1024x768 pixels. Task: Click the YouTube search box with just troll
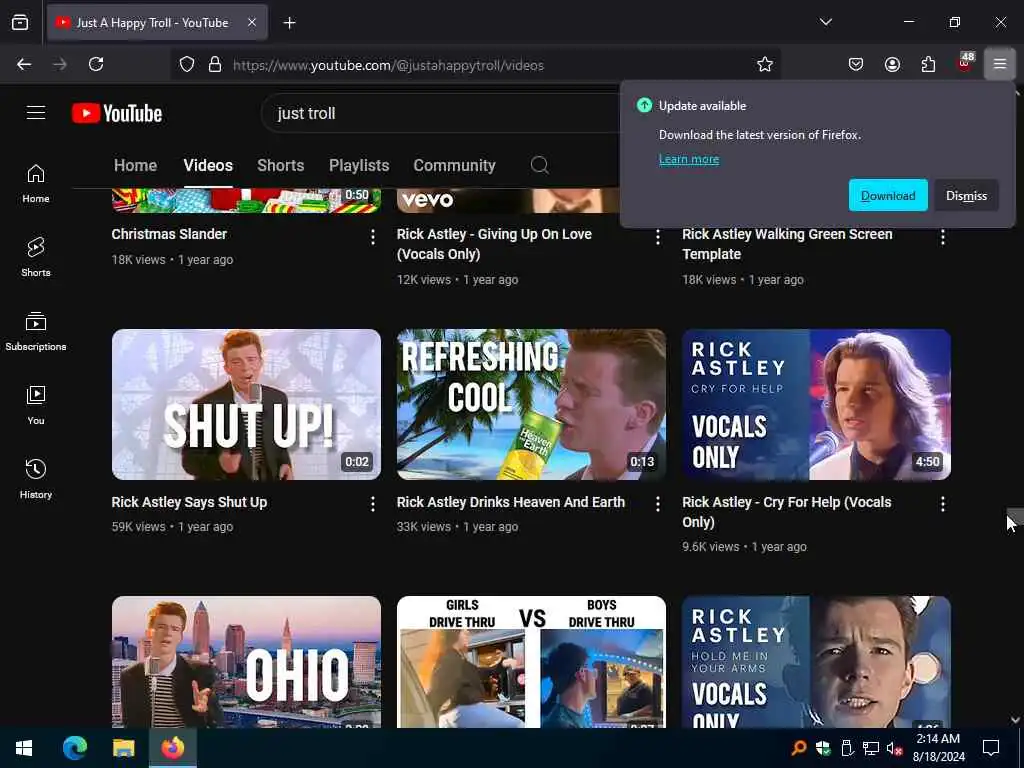tap(441, 113)
